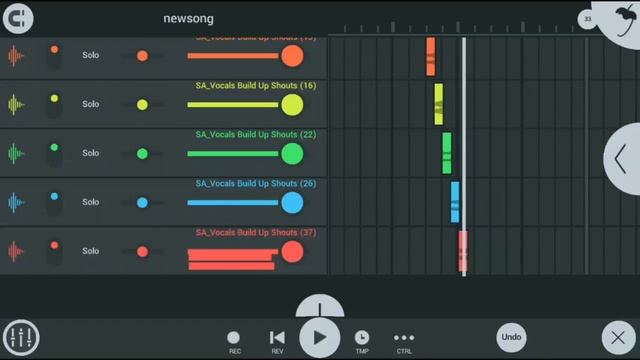640x360 pixels.
Task: Expand the side panel left-arrow chevron
Action: click(622, 159)
